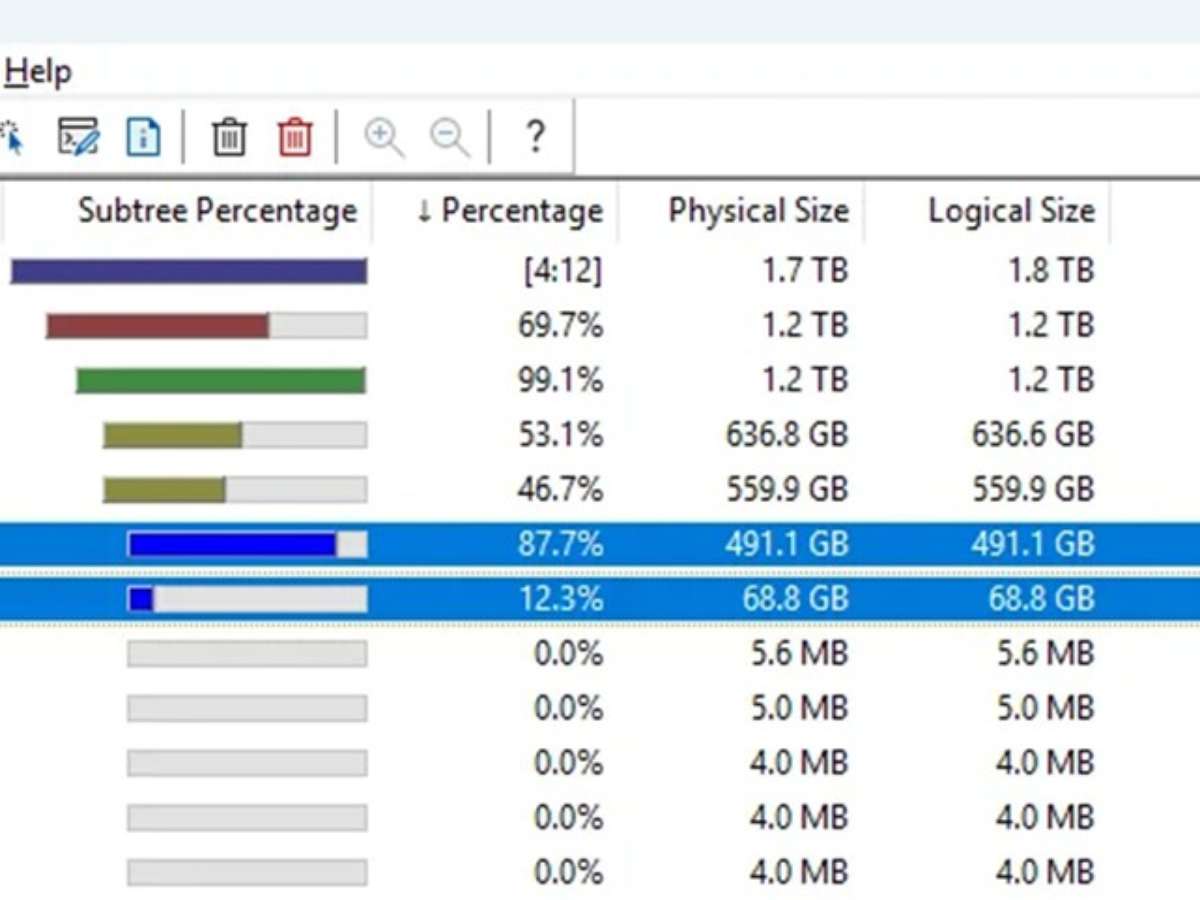Toggle sort on the Percentage column header
Image resolution: width=1200 pixels, height=900 pixels.
(510, 211)
